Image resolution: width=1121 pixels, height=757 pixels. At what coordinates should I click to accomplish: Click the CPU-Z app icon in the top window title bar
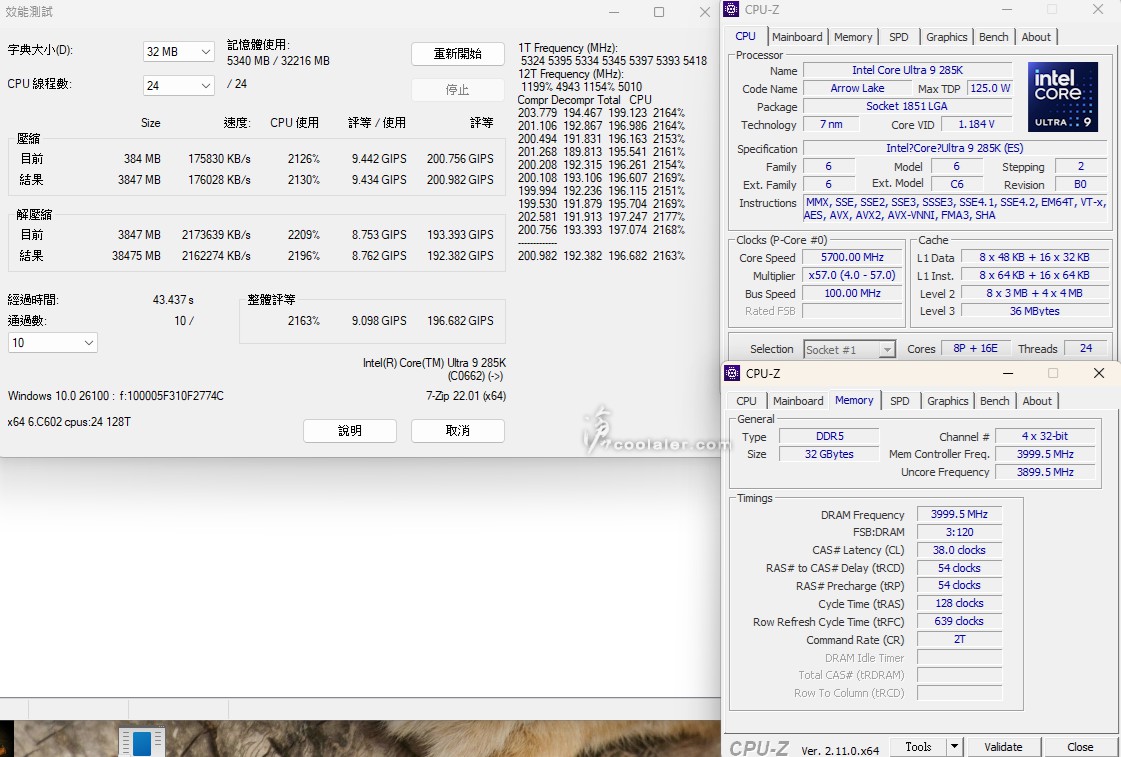pos(731,9)
